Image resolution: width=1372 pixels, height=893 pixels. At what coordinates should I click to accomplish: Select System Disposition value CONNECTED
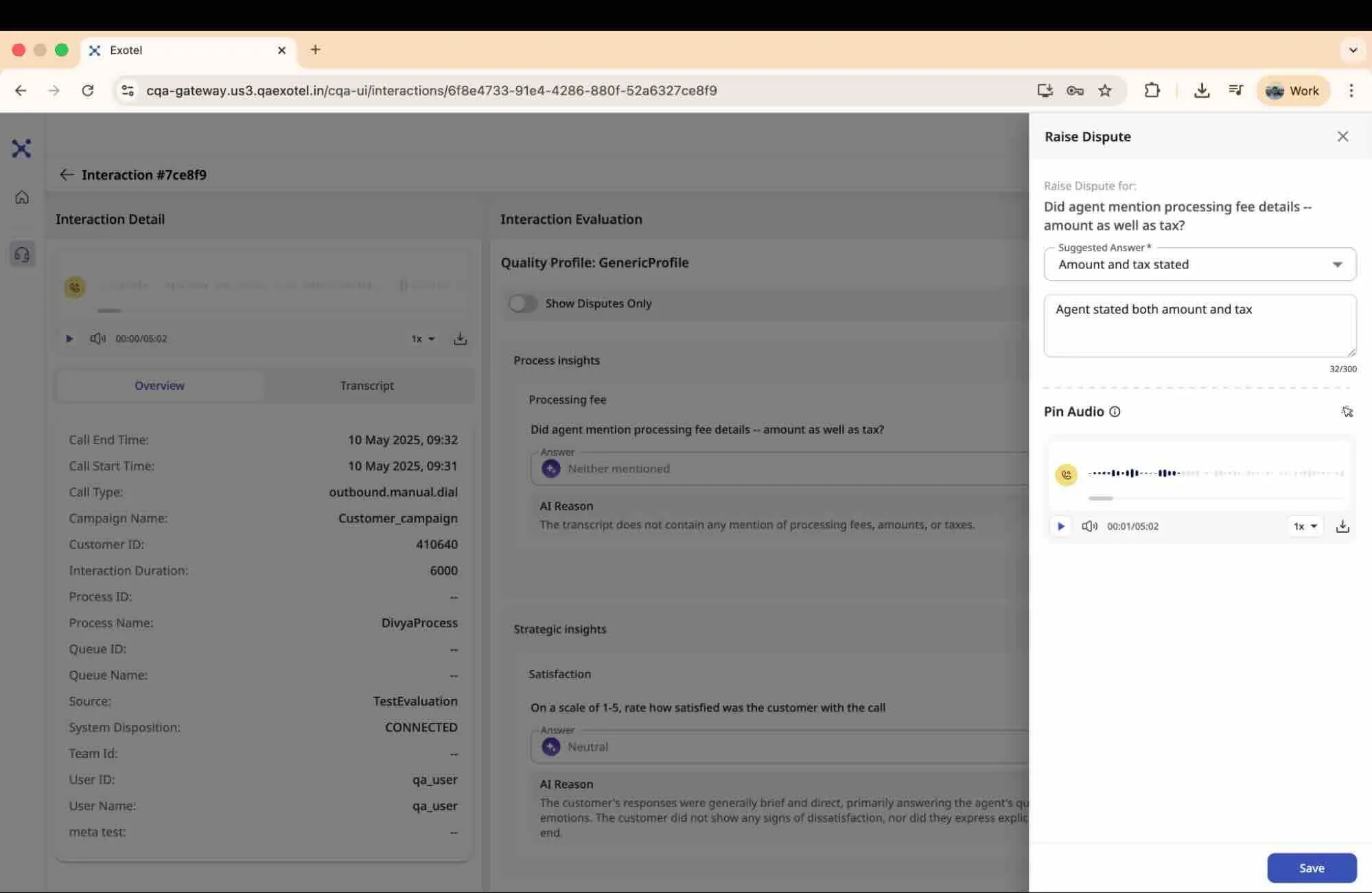coord(421,727)
